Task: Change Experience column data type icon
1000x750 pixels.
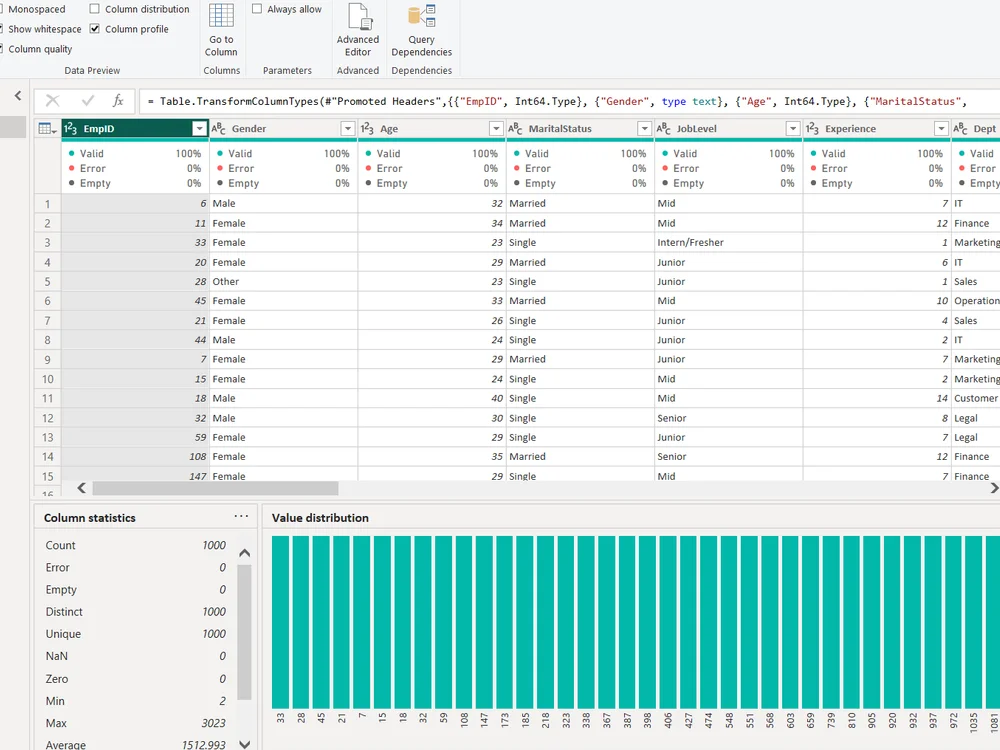Action: pyautogui.click(x=812, y=129)
